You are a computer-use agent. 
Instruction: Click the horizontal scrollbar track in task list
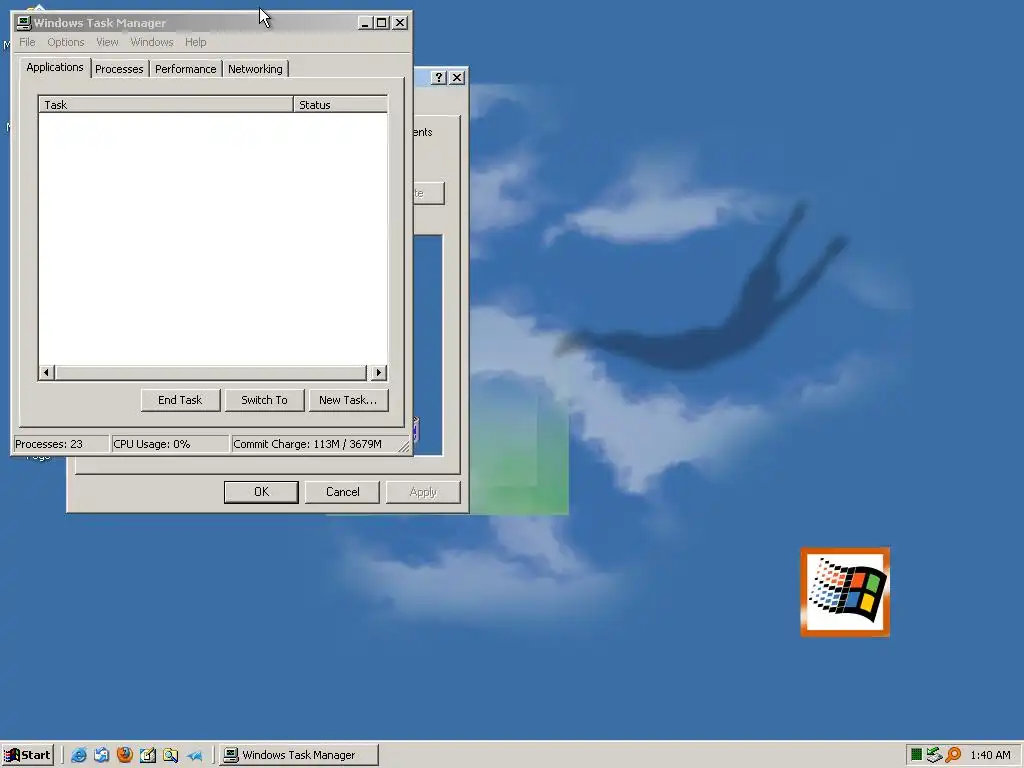pos(210,373)
